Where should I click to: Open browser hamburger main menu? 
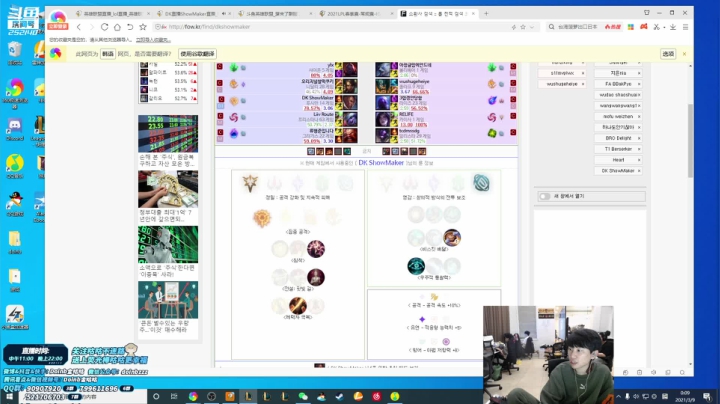[x=685, y=27]
